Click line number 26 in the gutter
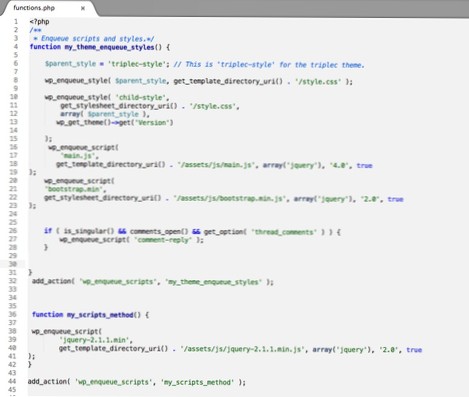This screenshot has width=469, height=397. pos(12,231)
